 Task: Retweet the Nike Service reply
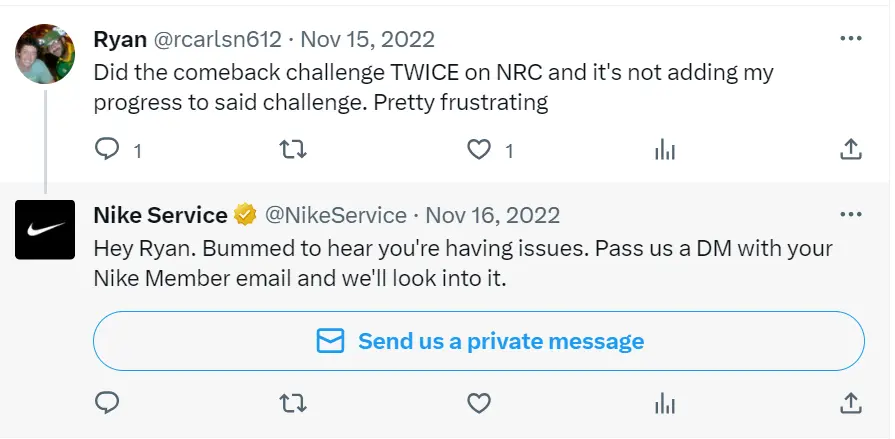pyautogui.click(x=292, y=403)
